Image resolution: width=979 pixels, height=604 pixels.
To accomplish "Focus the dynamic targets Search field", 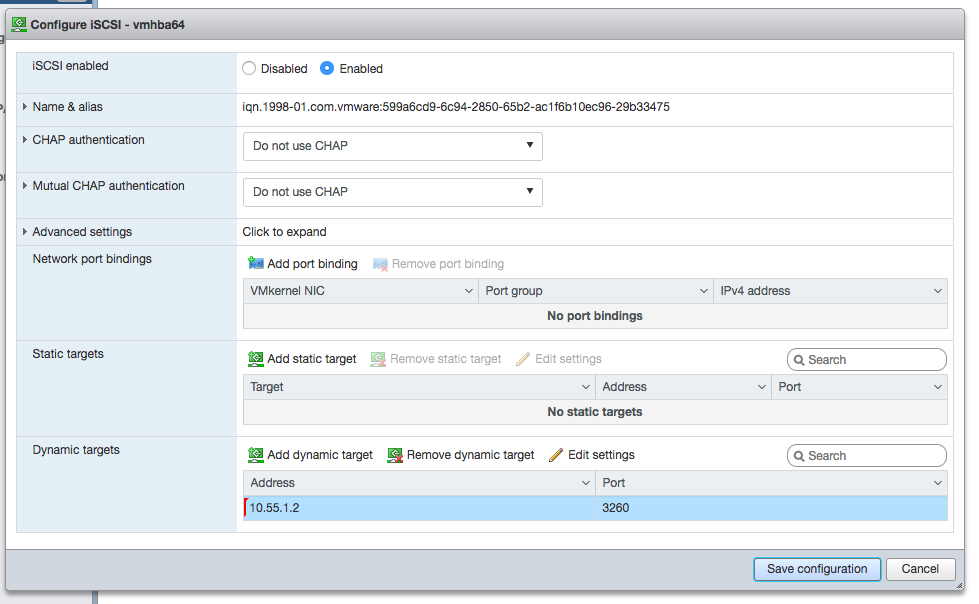I will click(x=867, y=456).
